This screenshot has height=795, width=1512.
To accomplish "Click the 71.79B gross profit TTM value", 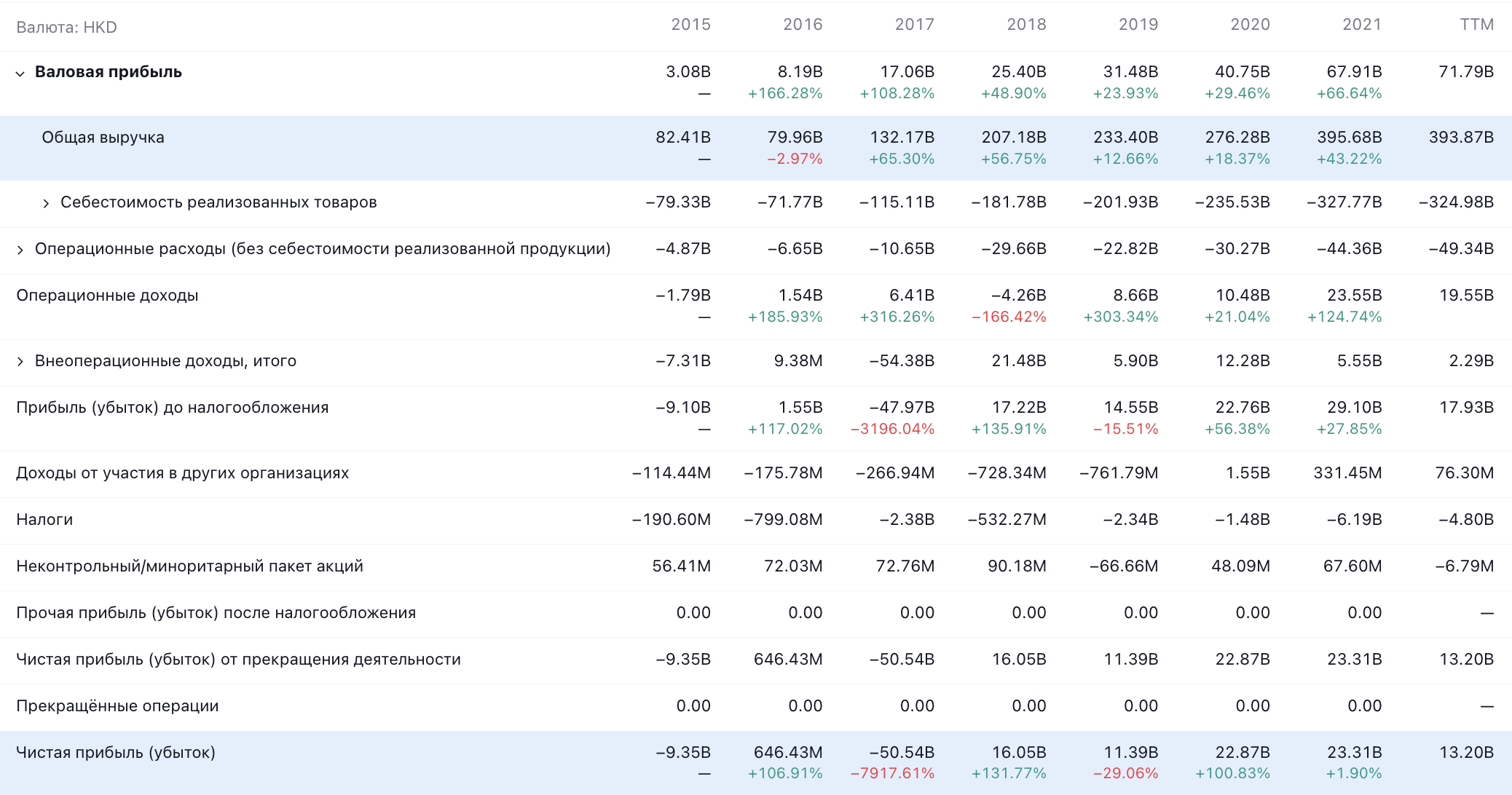I will (1466, 72).
